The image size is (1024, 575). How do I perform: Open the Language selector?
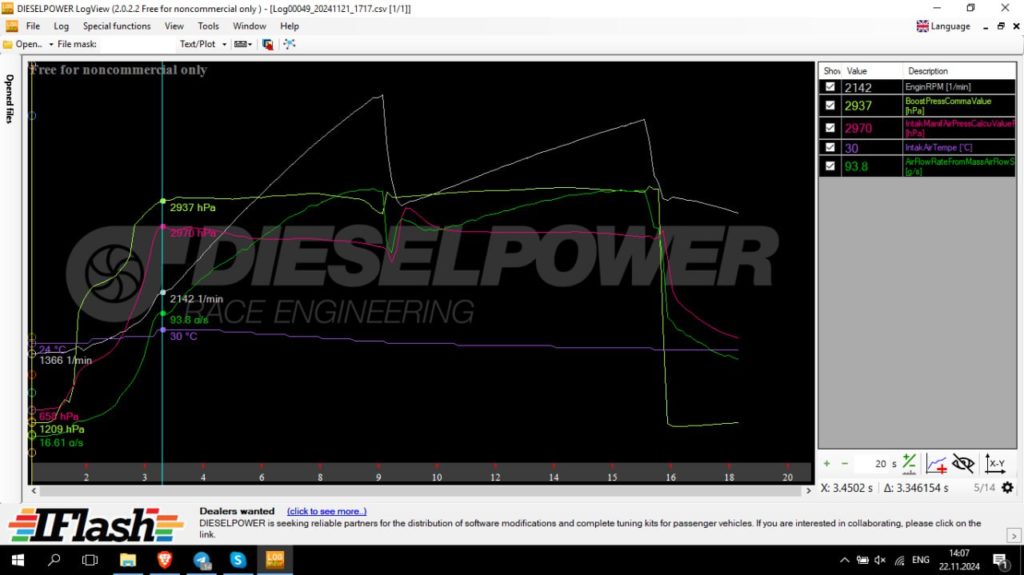click(944, 26)
